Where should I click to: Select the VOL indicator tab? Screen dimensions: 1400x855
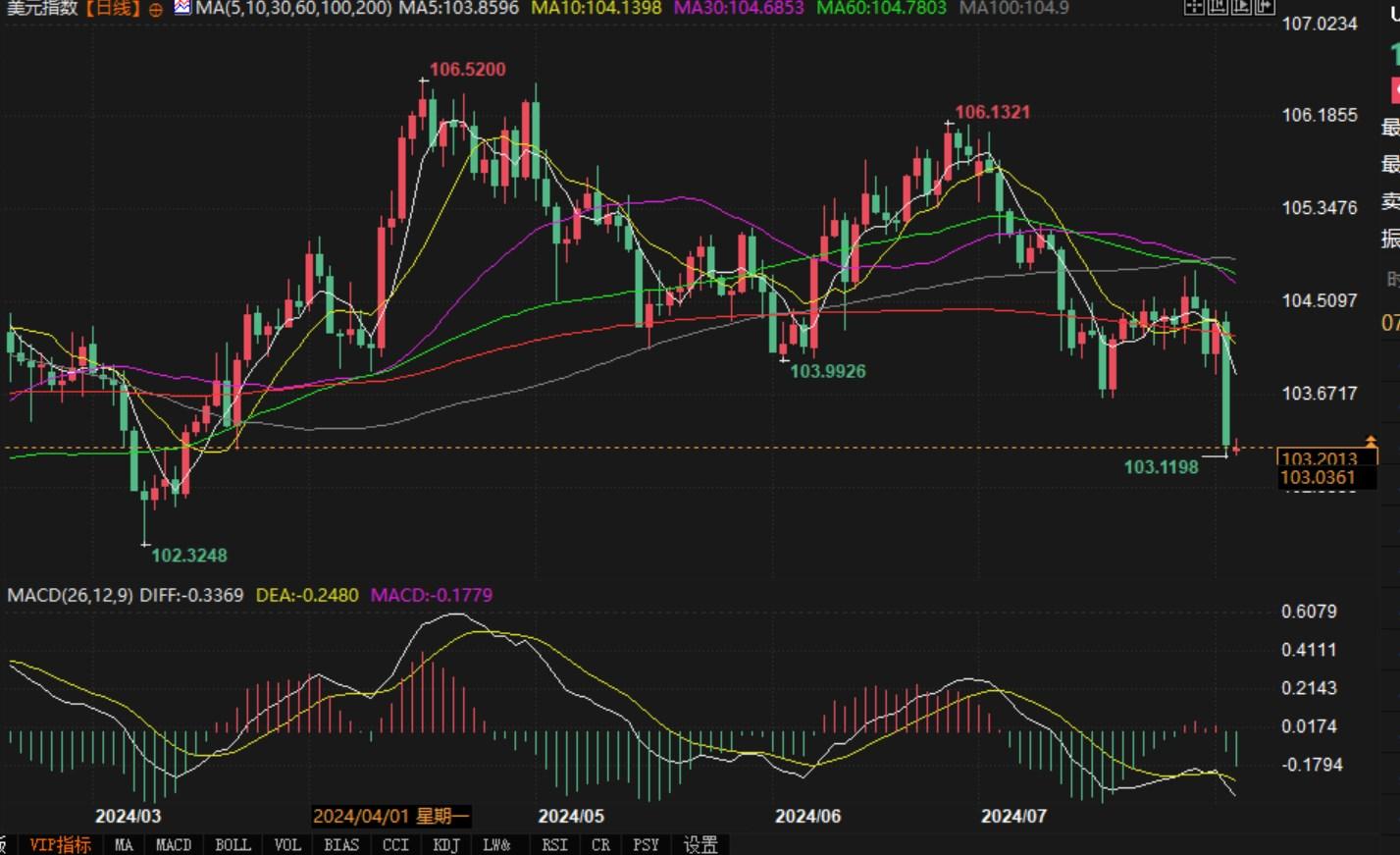(287, 844)
